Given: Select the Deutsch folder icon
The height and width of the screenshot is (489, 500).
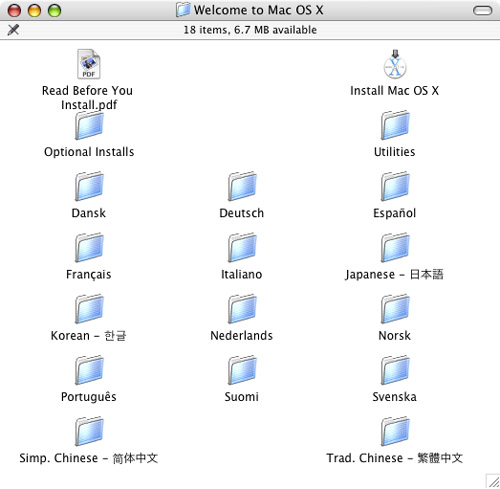Looking at the screenshot, I should pyautogui.click(x=242, y=186).
